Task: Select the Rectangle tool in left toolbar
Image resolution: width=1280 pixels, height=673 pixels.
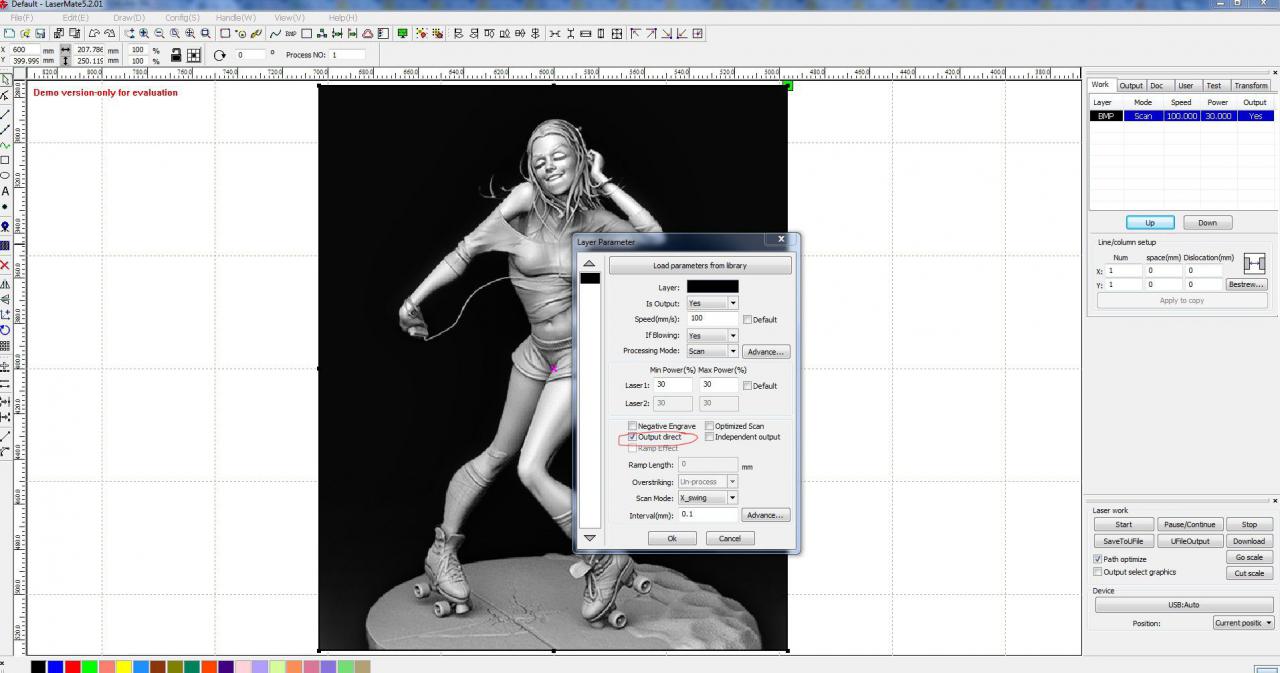Action: (5, 160)
